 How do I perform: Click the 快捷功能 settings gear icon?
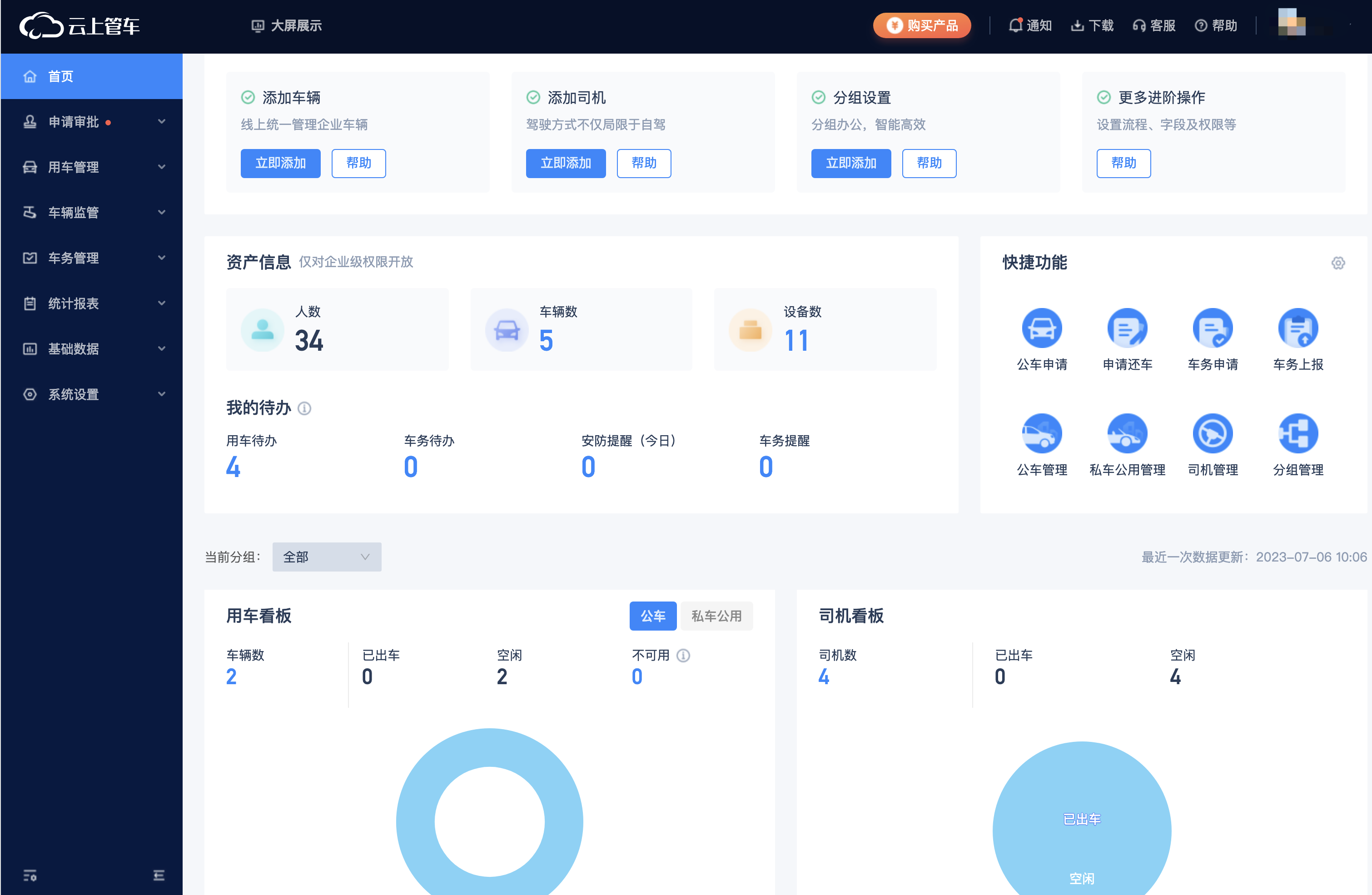1338,264
